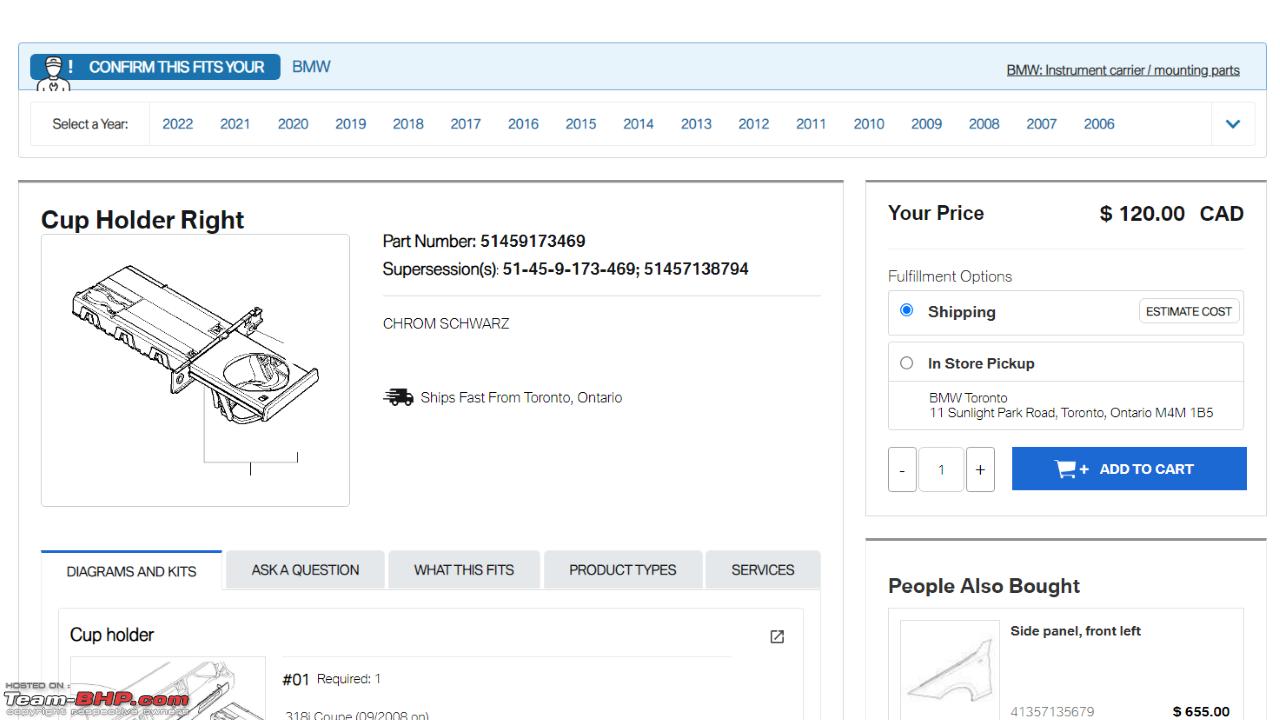Click the $ 655.00 price
This screenshot has height=720, width=1280.
[1201, 712]
